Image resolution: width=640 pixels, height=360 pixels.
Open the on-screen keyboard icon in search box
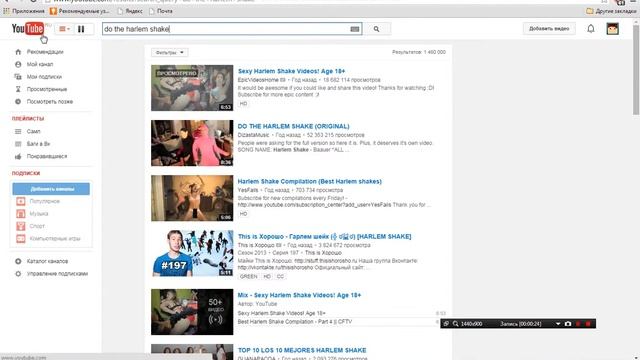click(355, 29)
